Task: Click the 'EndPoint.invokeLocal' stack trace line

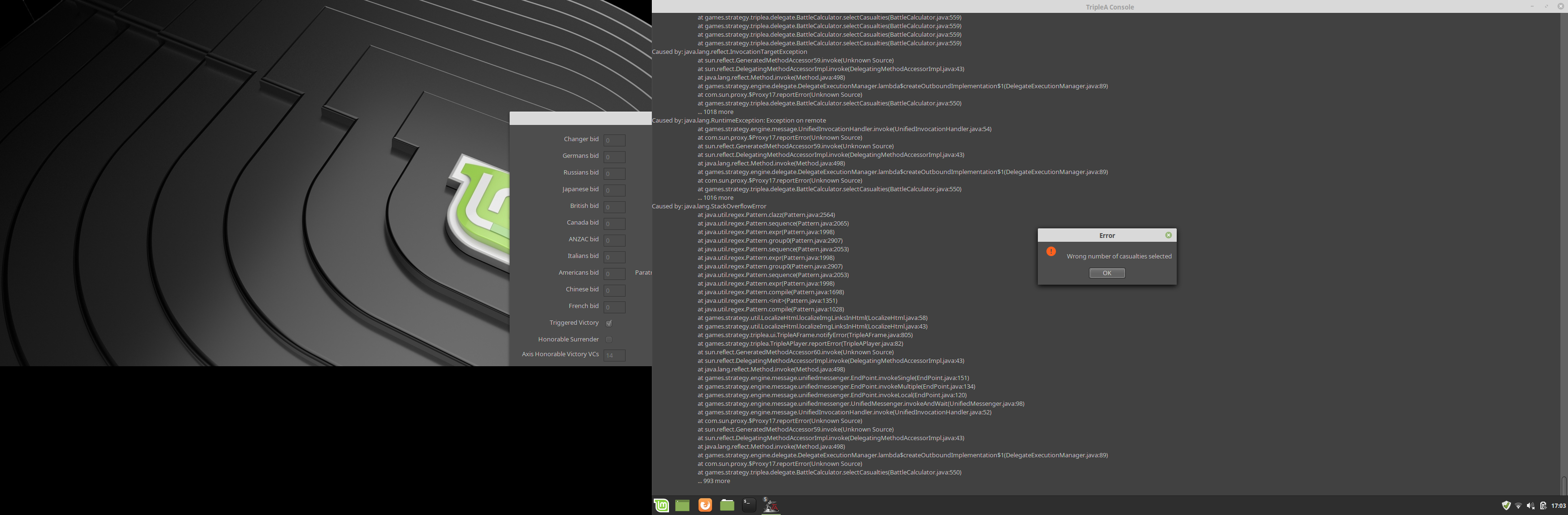Action: (x=832, y=395)
